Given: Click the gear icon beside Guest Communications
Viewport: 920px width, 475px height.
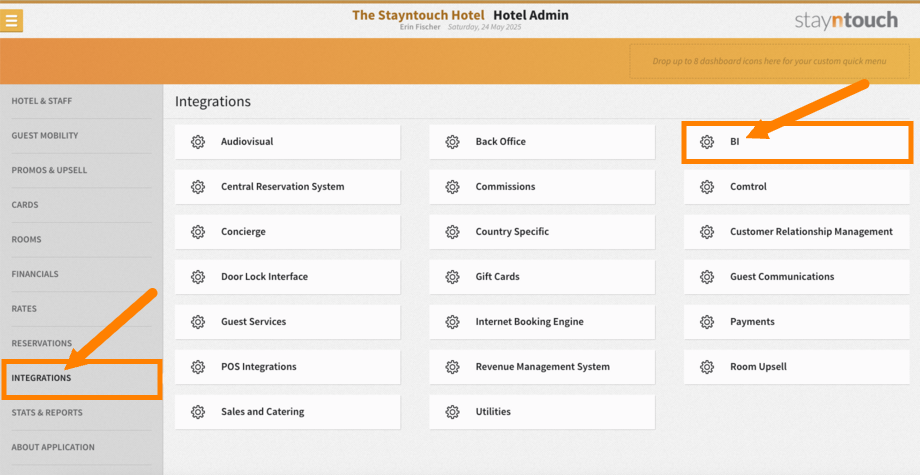Looking at the screenshot, I should point(707,277).
